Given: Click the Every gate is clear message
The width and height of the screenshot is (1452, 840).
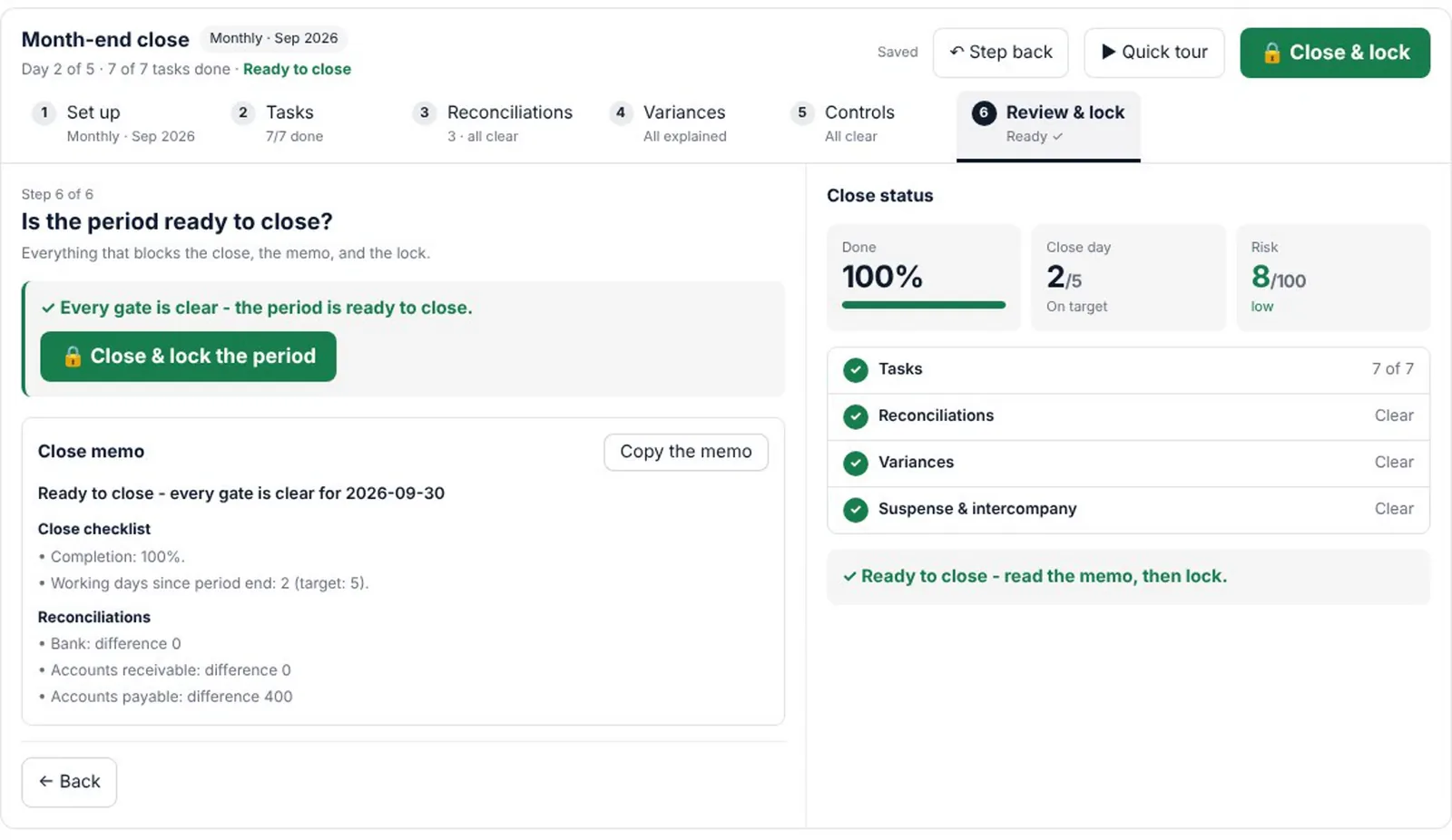Looking at the screenshot, I should click(257, 308).
